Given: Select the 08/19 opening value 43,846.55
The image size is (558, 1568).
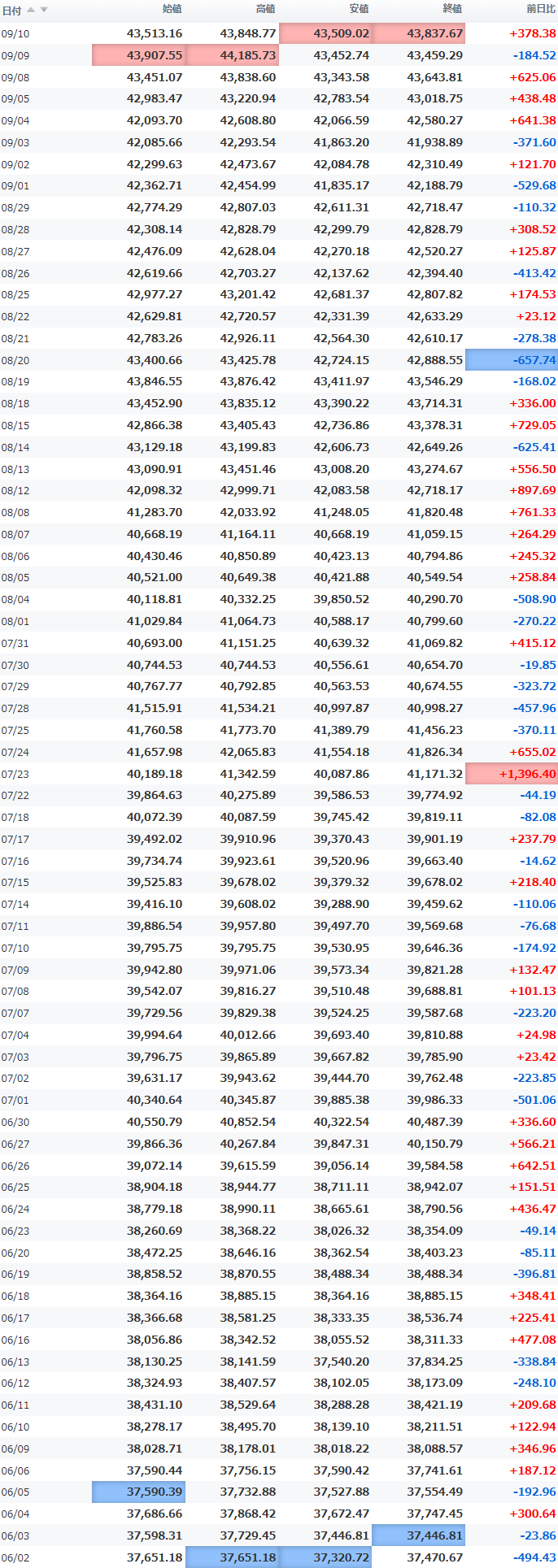Looking at the screenshot, I should (155, 382).
